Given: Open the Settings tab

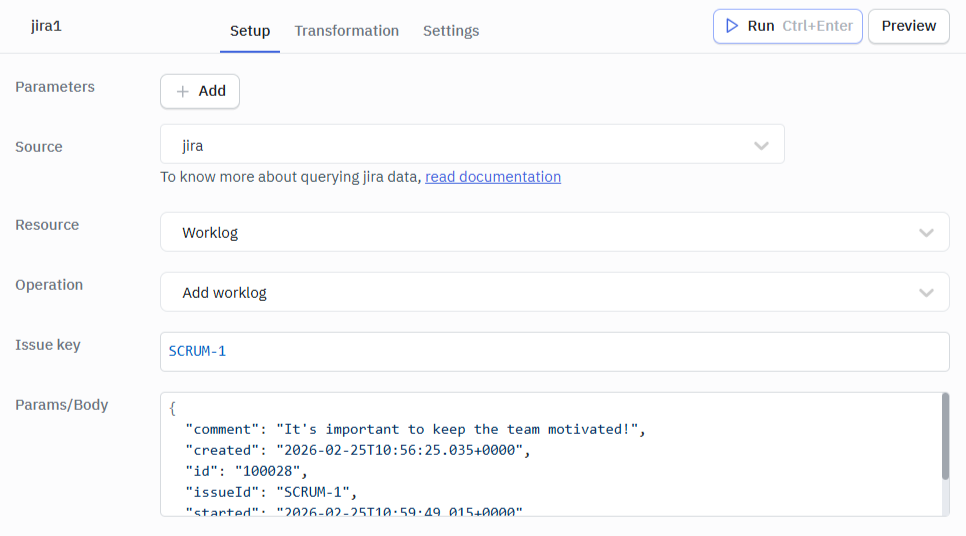Looking at the screenshot, I should pos(451,31).
